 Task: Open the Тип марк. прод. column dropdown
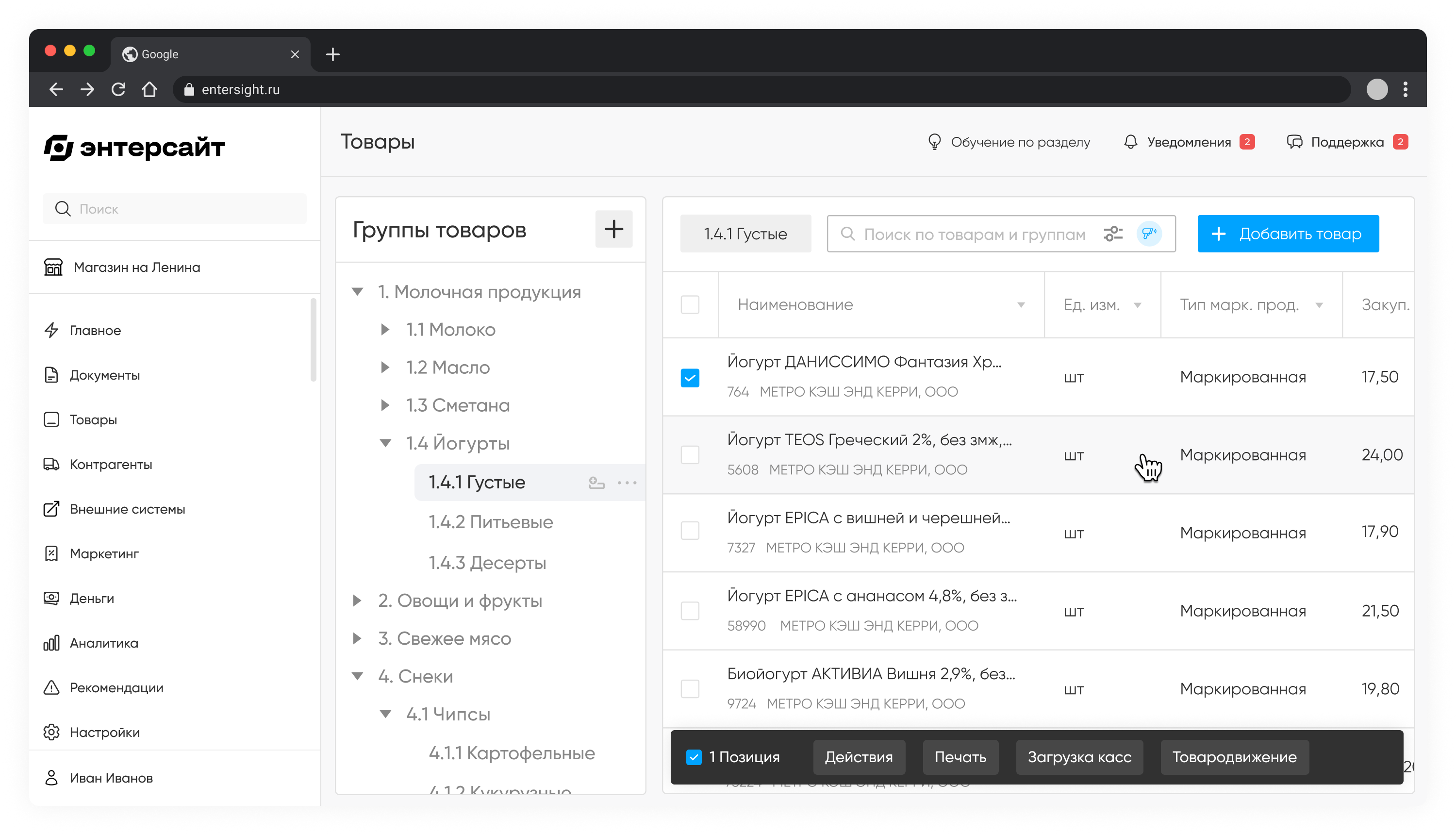[x=1319, y=305]
